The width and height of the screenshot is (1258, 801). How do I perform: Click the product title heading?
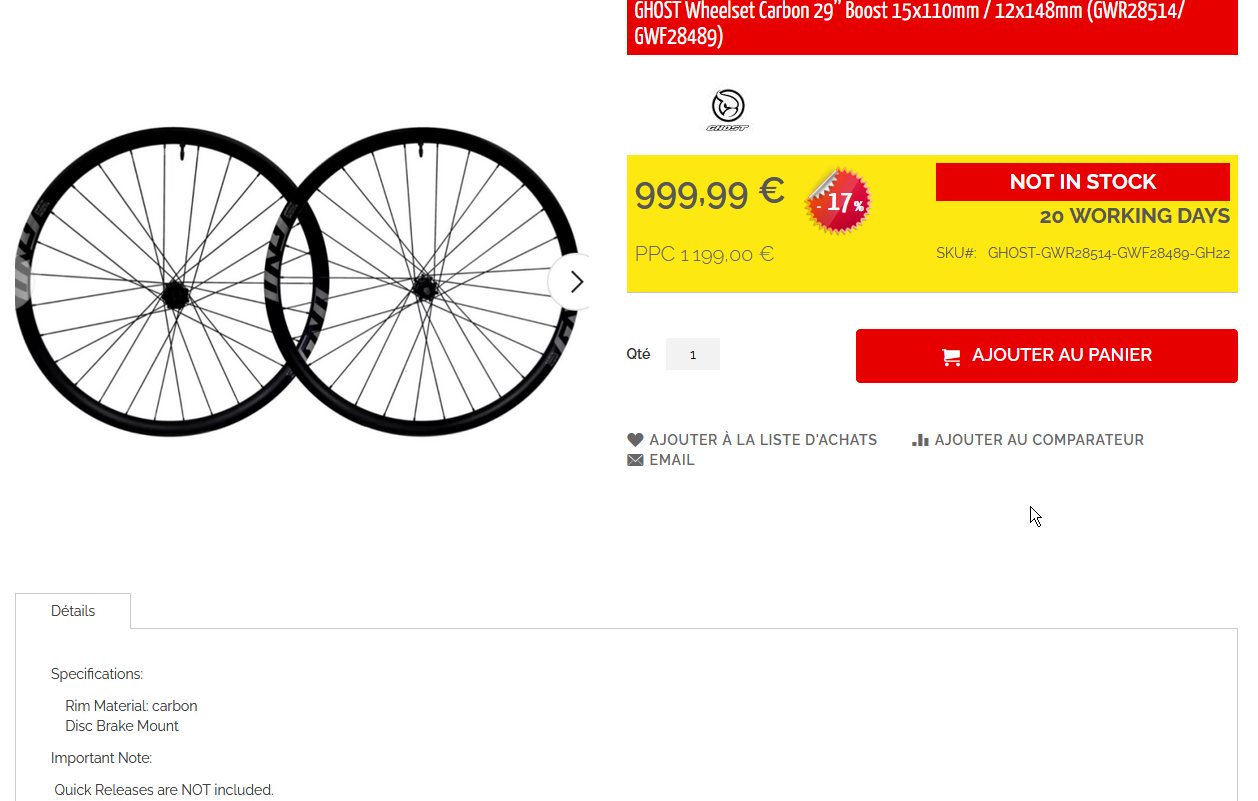[x=909, y=24]
